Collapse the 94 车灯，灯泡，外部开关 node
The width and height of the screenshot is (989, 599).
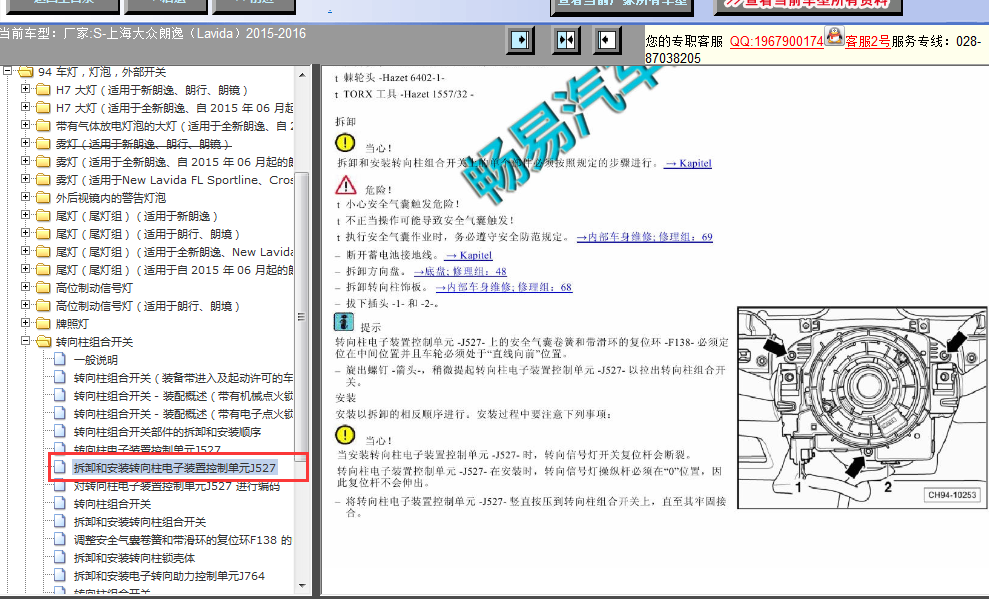8,71
